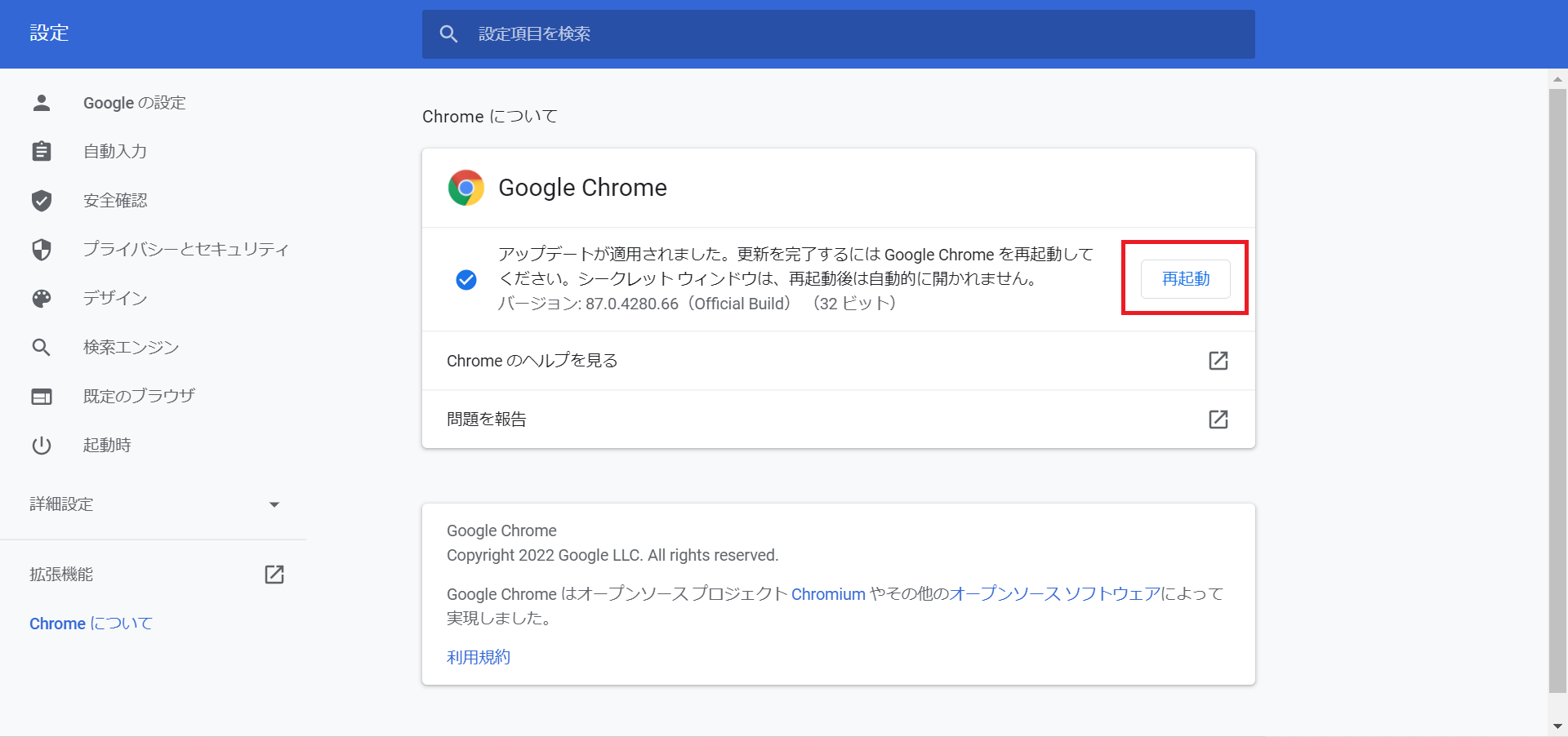Viewport: 1568px width, 737px height.
Task: Click external-link icon next to 拡張機能
Action: pyautogui.click(x=274, y=575)
